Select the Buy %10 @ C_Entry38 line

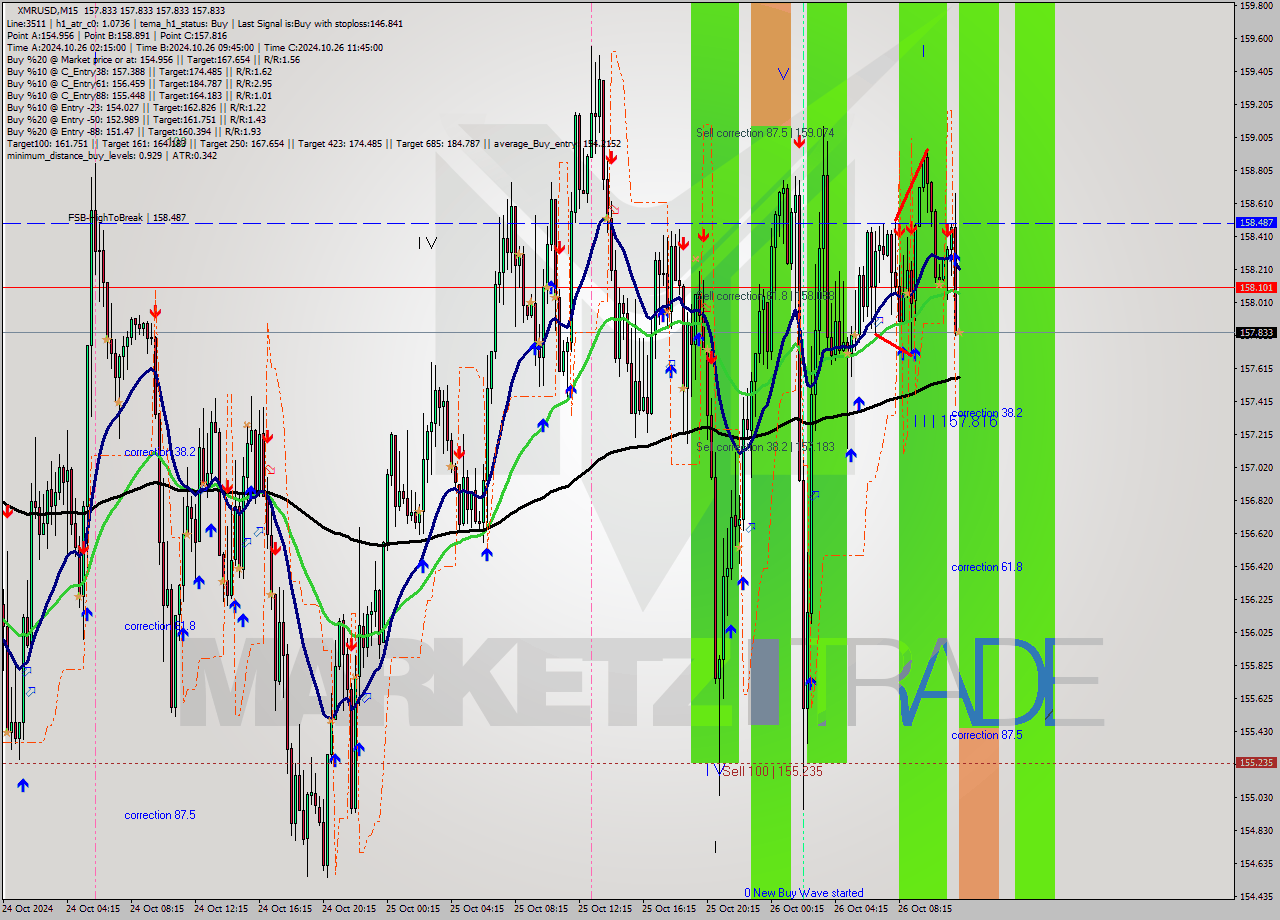pyautogui.click(x=139, y=71)
